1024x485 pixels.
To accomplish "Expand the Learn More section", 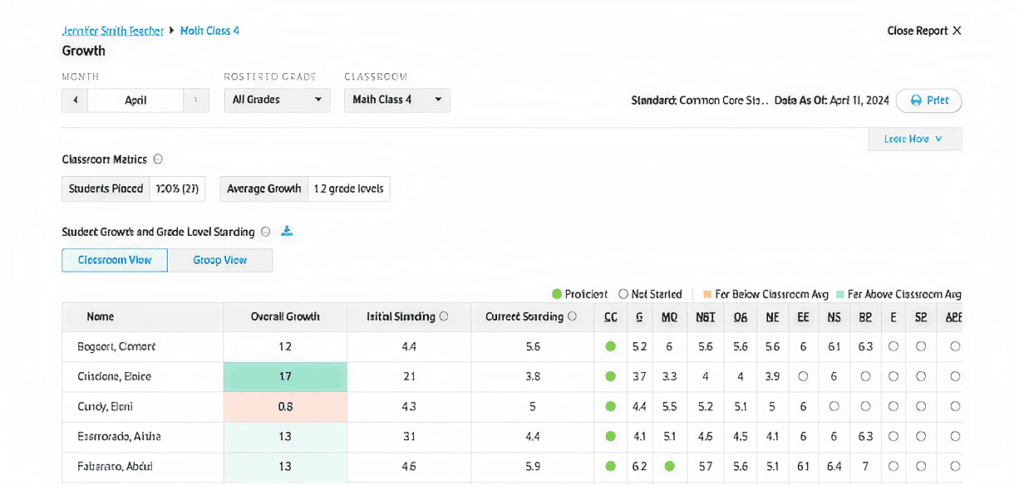I will click(x=914, y=139).
